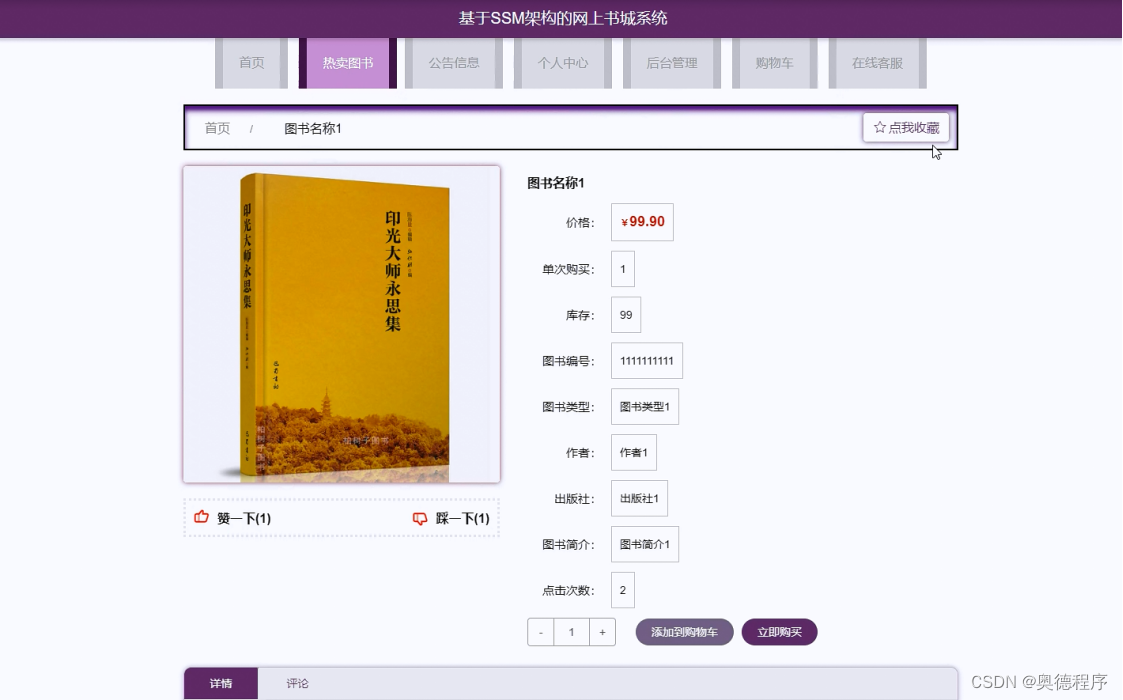Viewport: 1123px width, 700px height.
Task: Select the 详情 details tab
Action: tap(220, 683)
